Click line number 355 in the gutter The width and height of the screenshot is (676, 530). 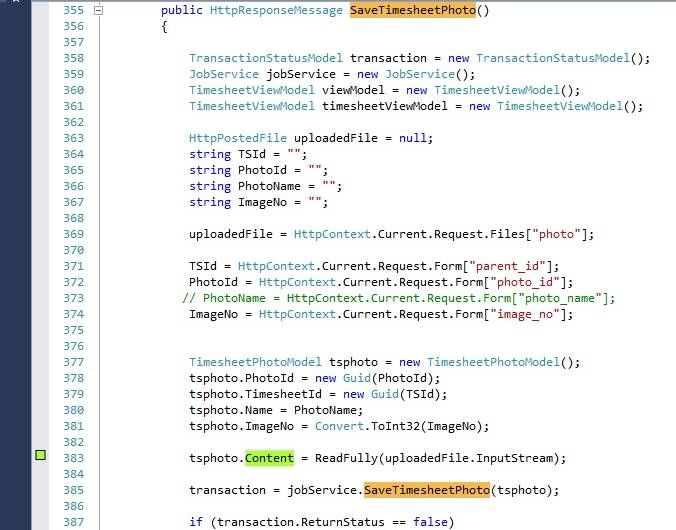[73, 11]
